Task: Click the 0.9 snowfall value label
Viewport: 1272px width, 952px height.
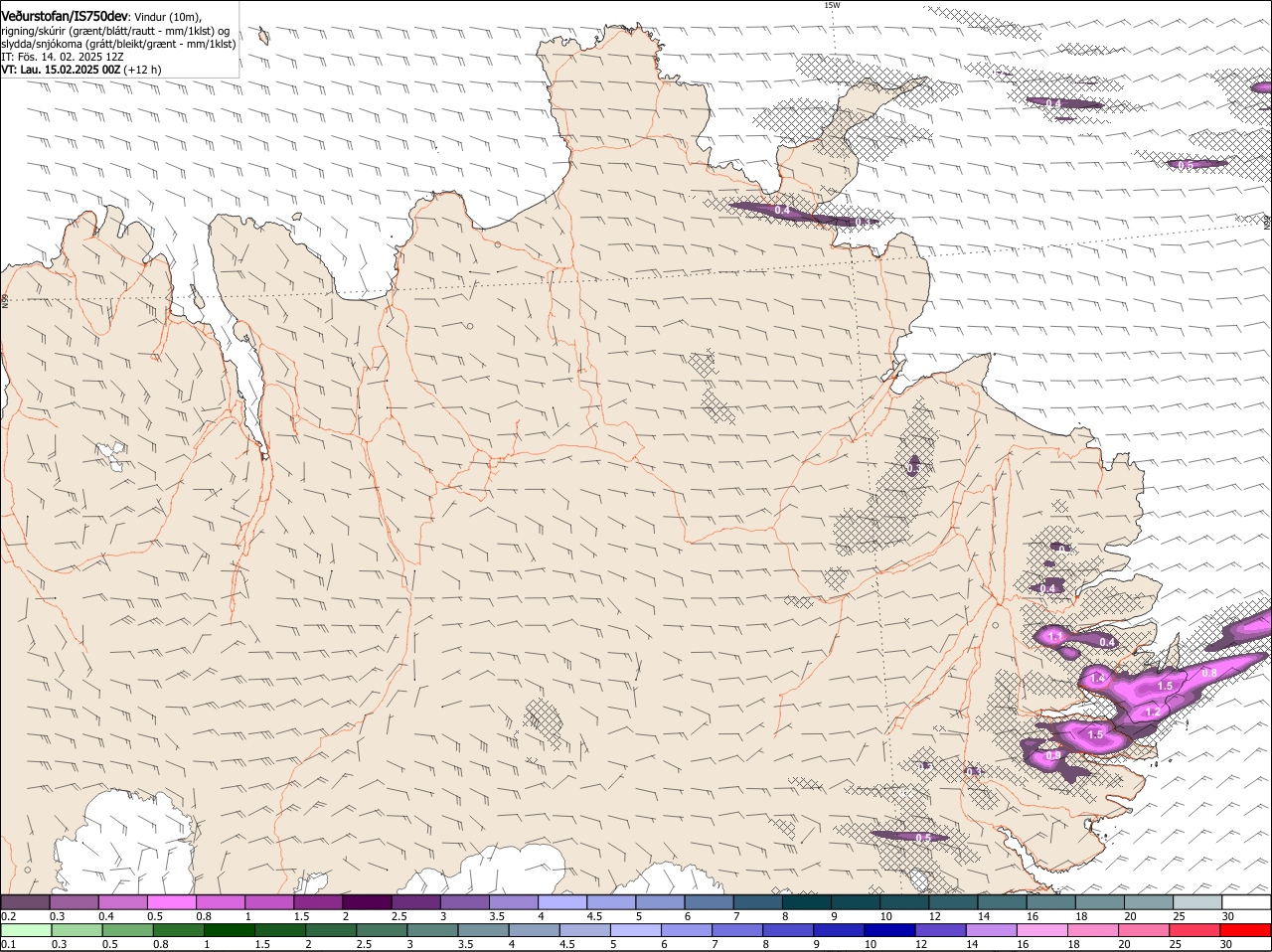Action: (1053, 756)
